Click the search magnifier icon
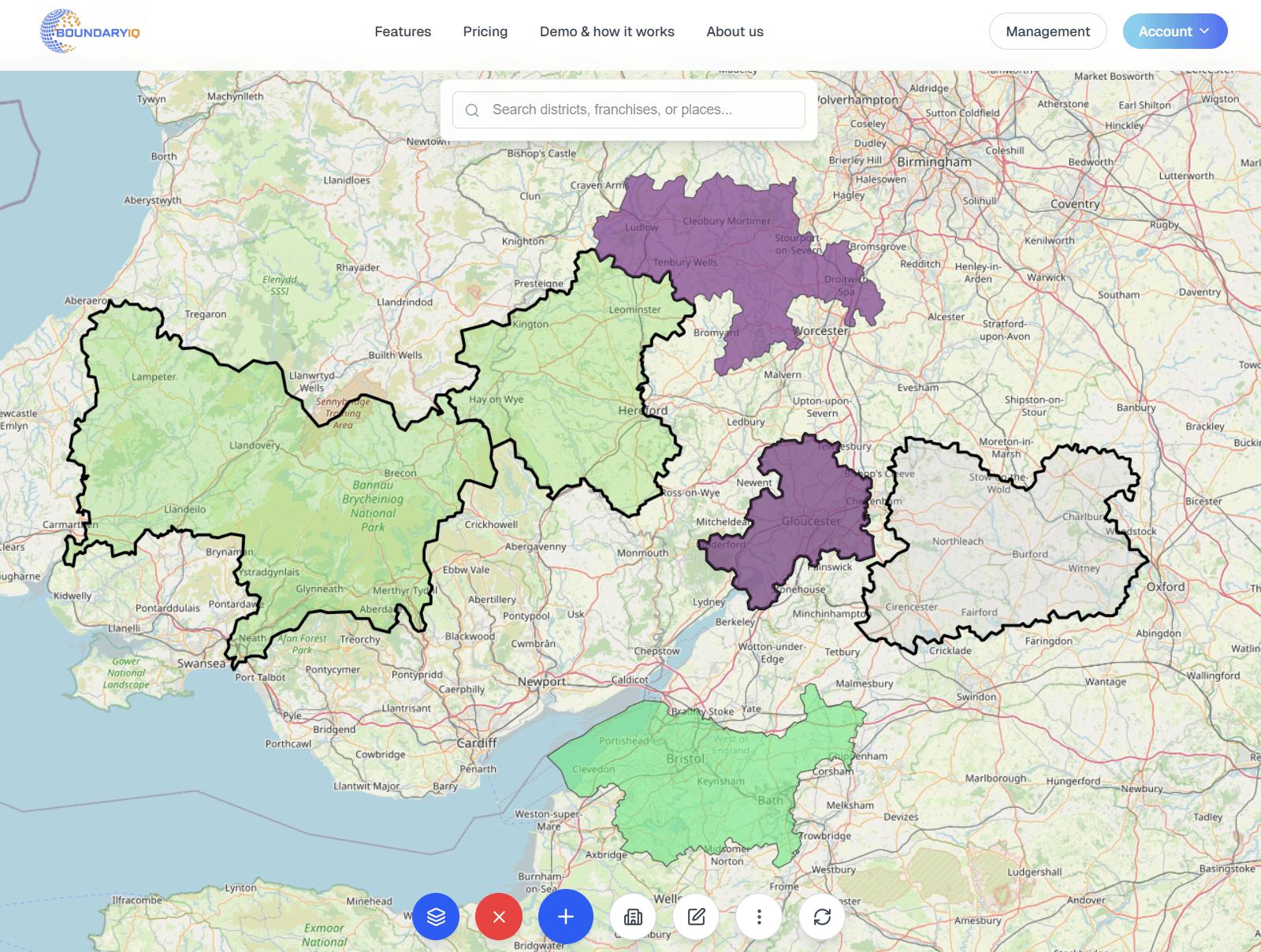 coord(472,110)
